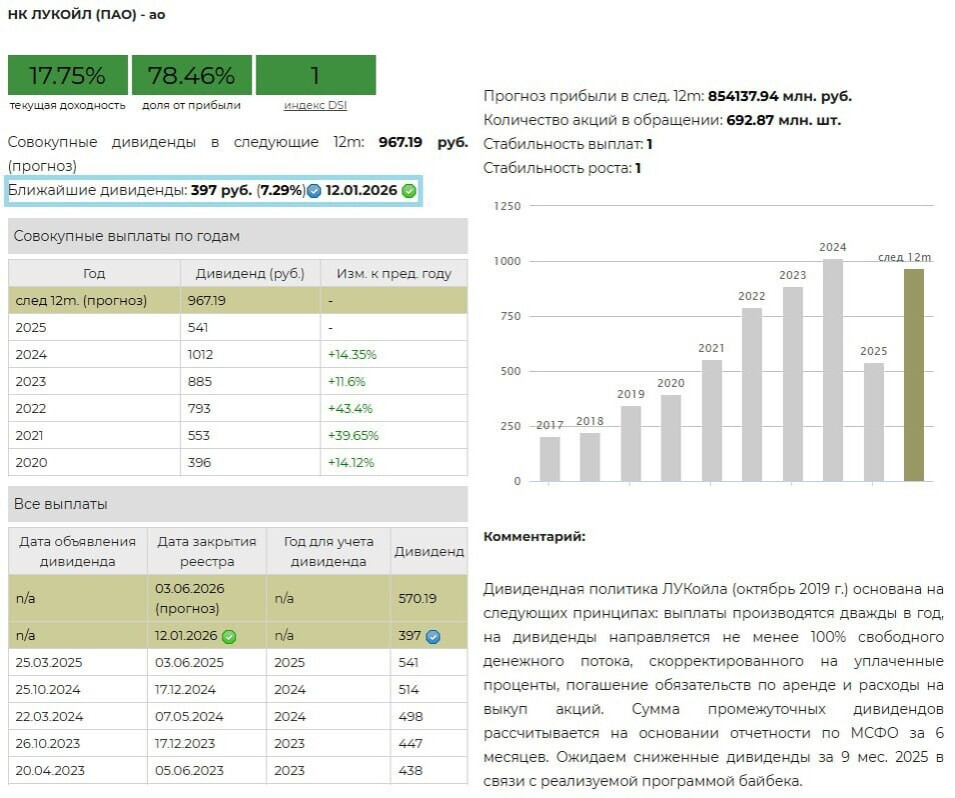Click green checkmark in the table's 12.01.2026 row
The width and height of the screenshot is (955, 798).
click(x=229, y=636)
